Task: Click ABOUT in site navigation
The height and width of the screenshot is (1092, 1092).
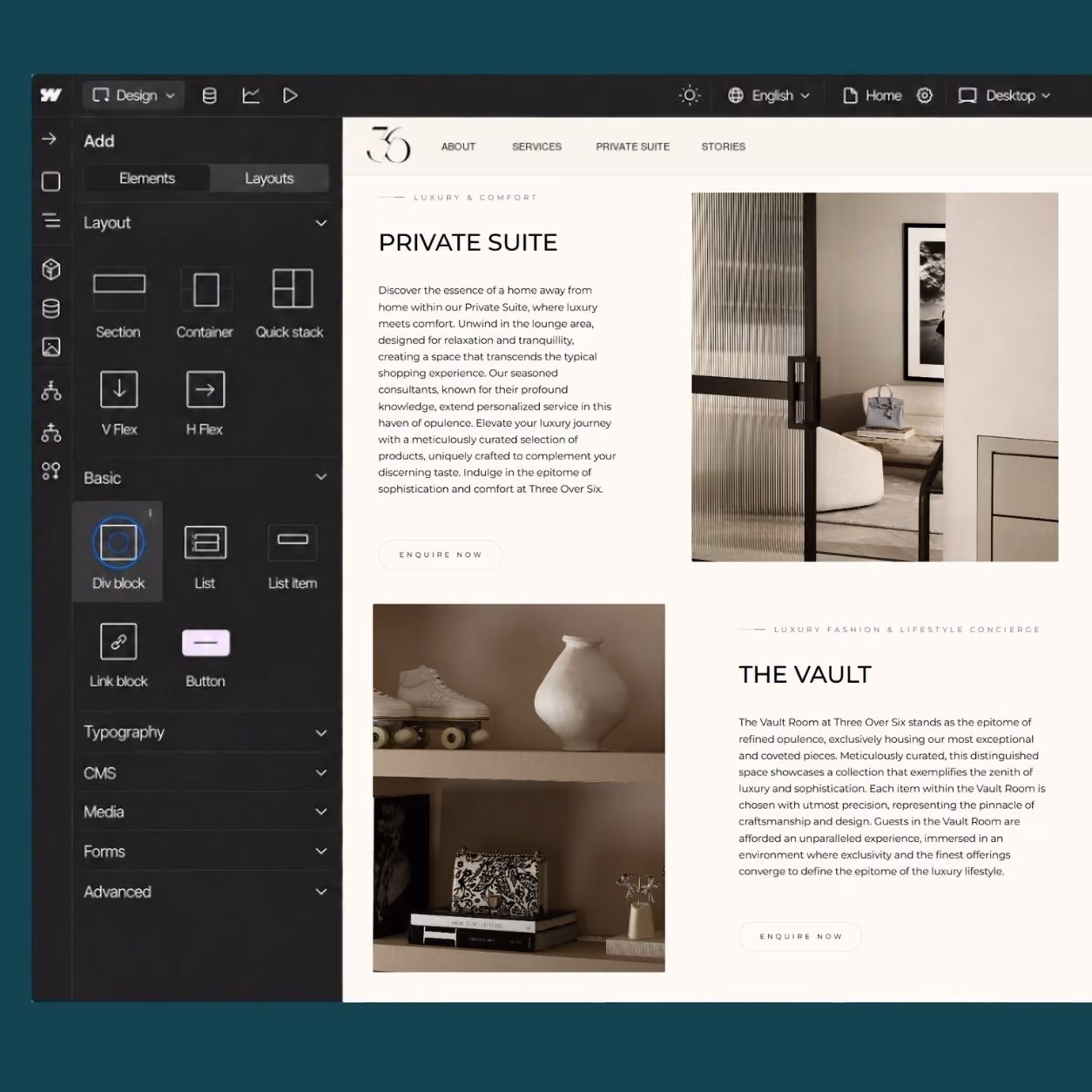Action: pyautogui.click(x=458, y=146)
